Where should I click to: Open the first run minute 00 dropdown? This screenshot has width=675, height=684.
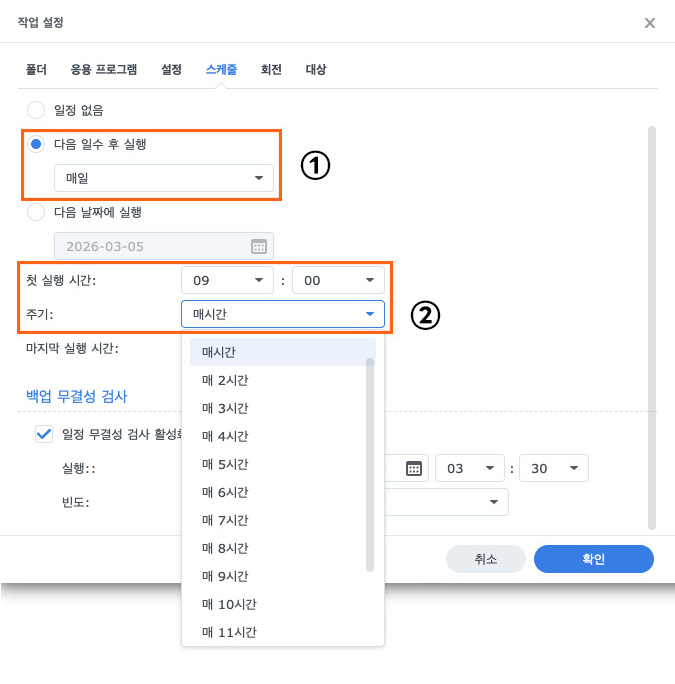pyautogui.click(x=338, y=281)
